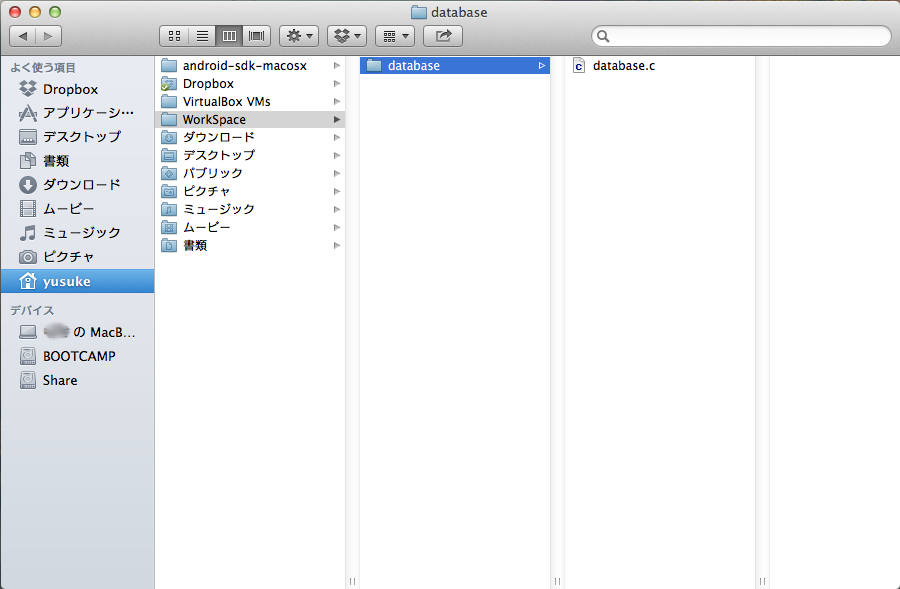The width and height of the screenshot is (900, 589).
Task: Select the yusuke home folder in sidebar
Action: click(x=77, y=281)
